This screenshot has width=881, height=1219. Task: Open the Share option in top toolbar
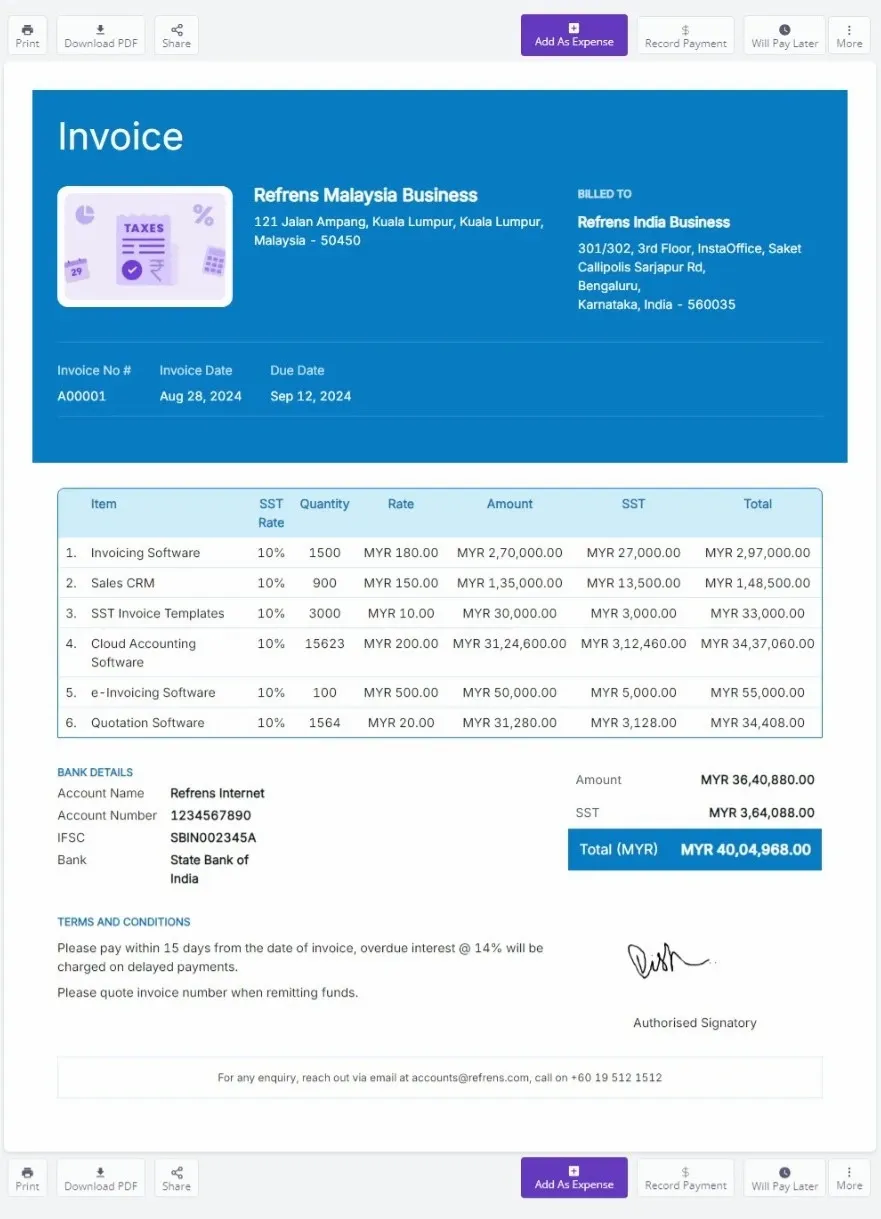click(x=176, y=35)
